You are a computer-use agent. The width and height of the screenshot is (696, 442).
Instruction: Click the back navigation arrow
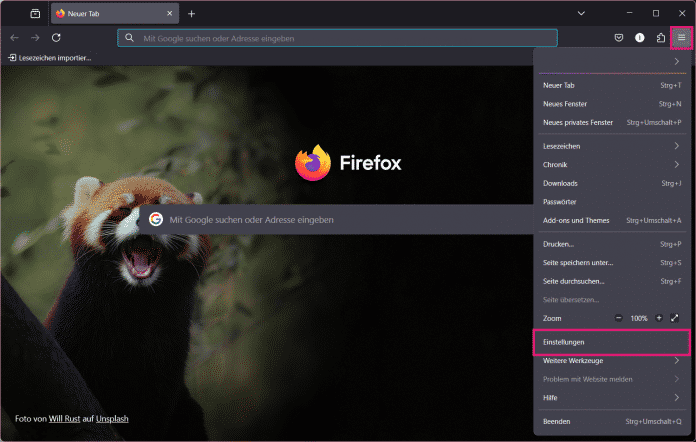point(14,37)
